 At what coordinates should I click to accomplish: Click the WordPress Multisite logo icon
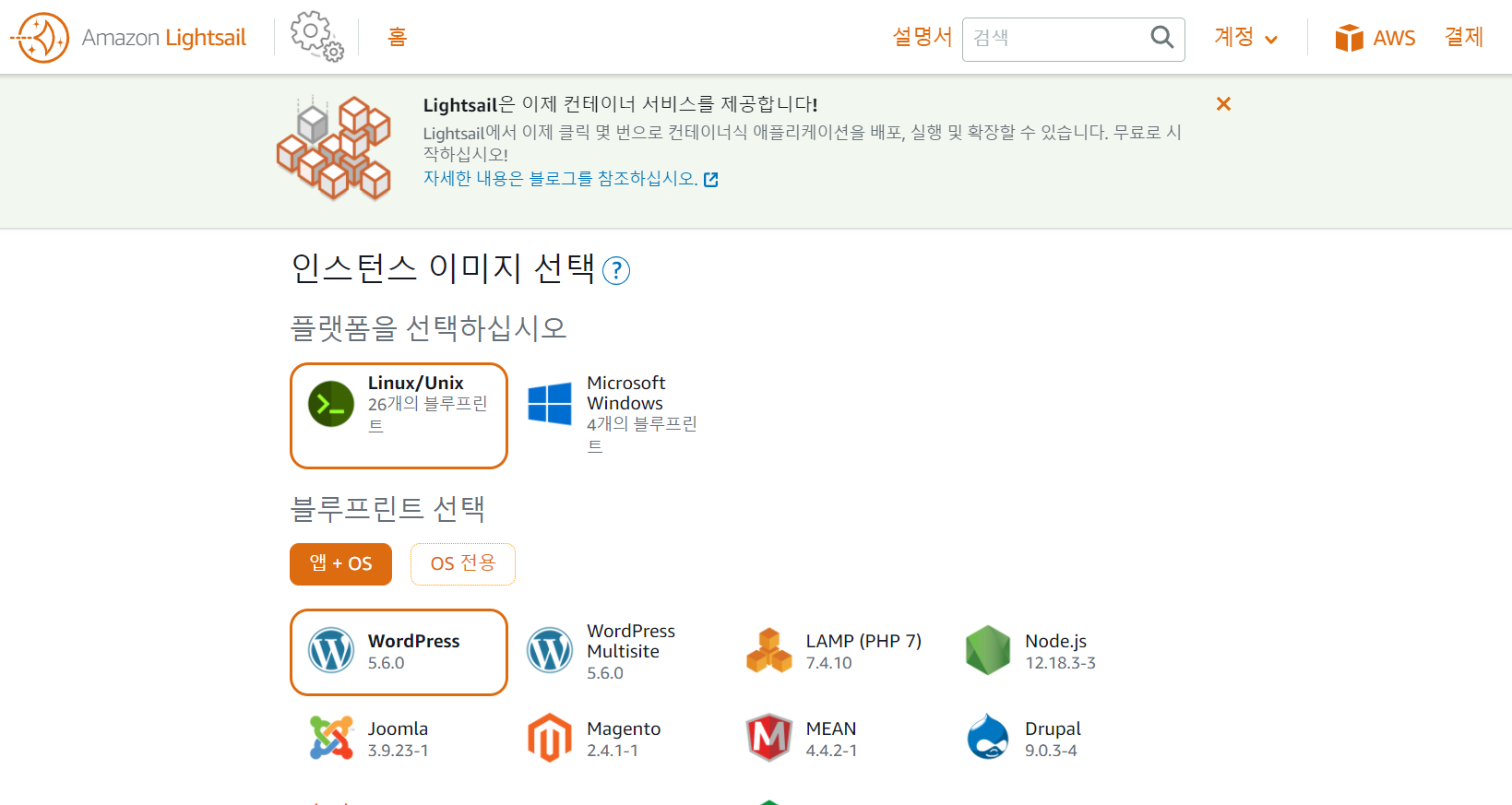(550, 650)
